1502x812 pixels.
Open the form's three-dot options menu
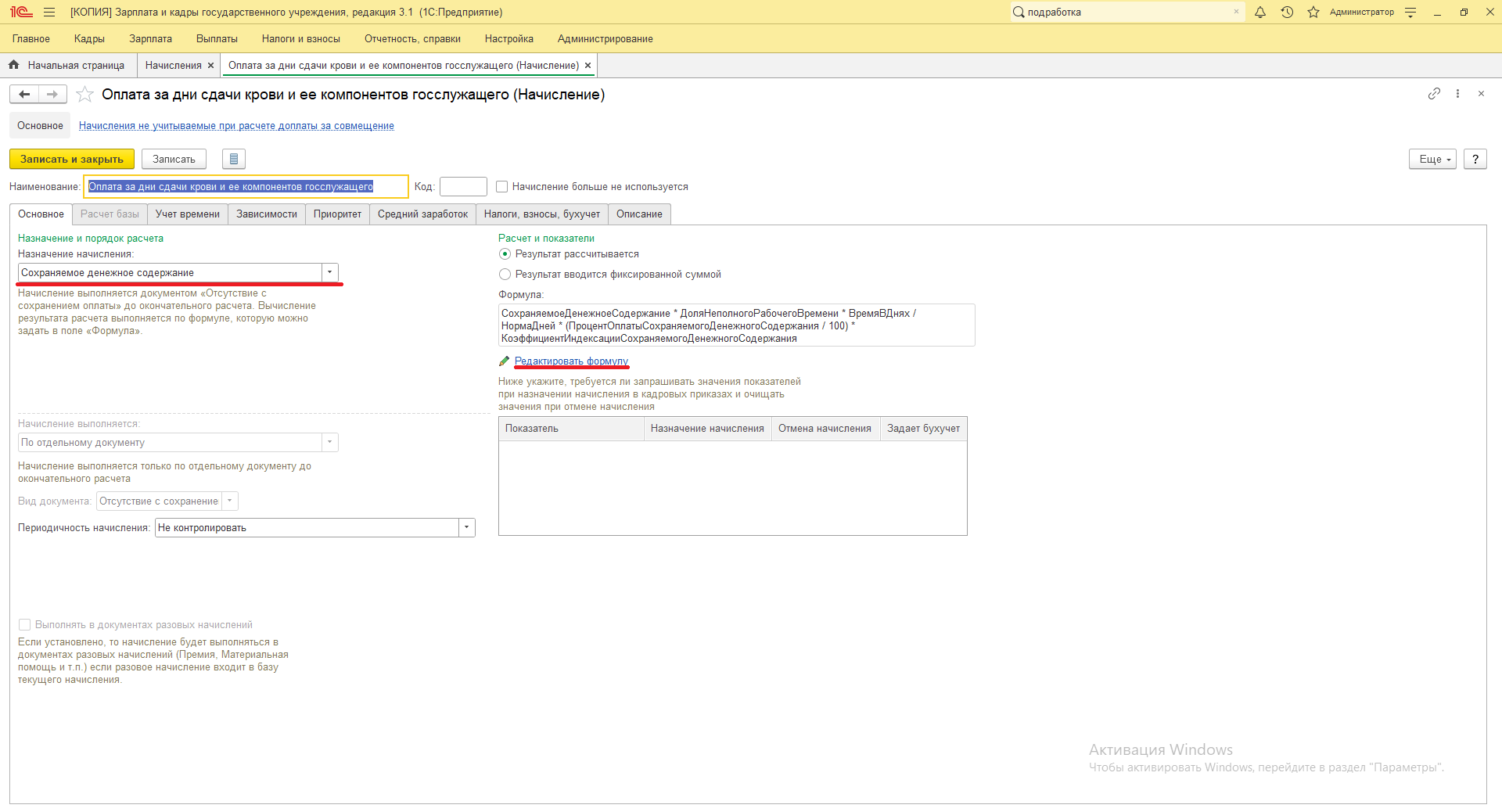[1457, 94]
